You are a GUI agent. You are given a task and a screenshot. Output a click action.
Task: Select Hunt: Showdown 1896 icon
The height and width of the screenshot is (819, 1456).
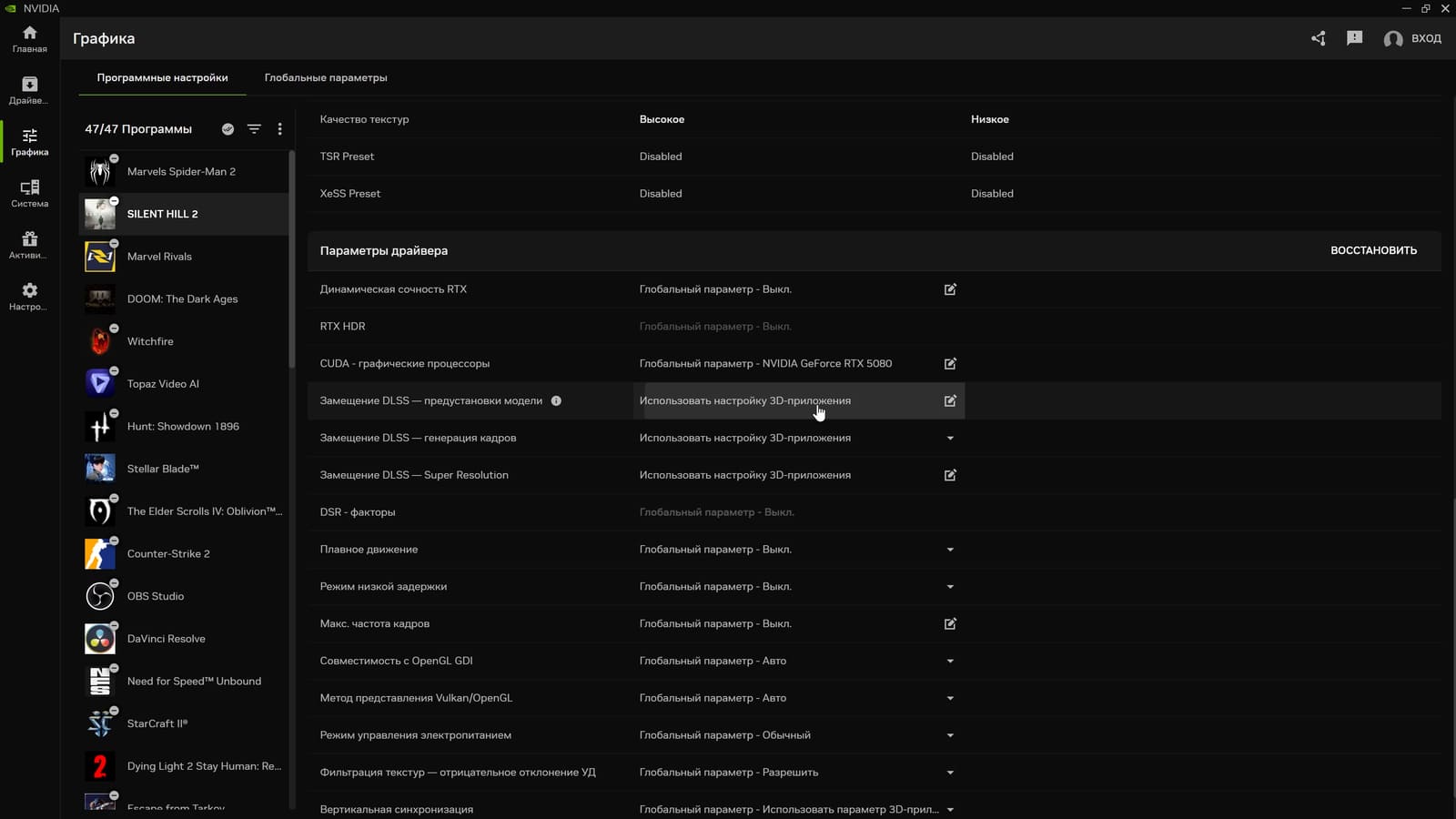[x=100, y=426]
